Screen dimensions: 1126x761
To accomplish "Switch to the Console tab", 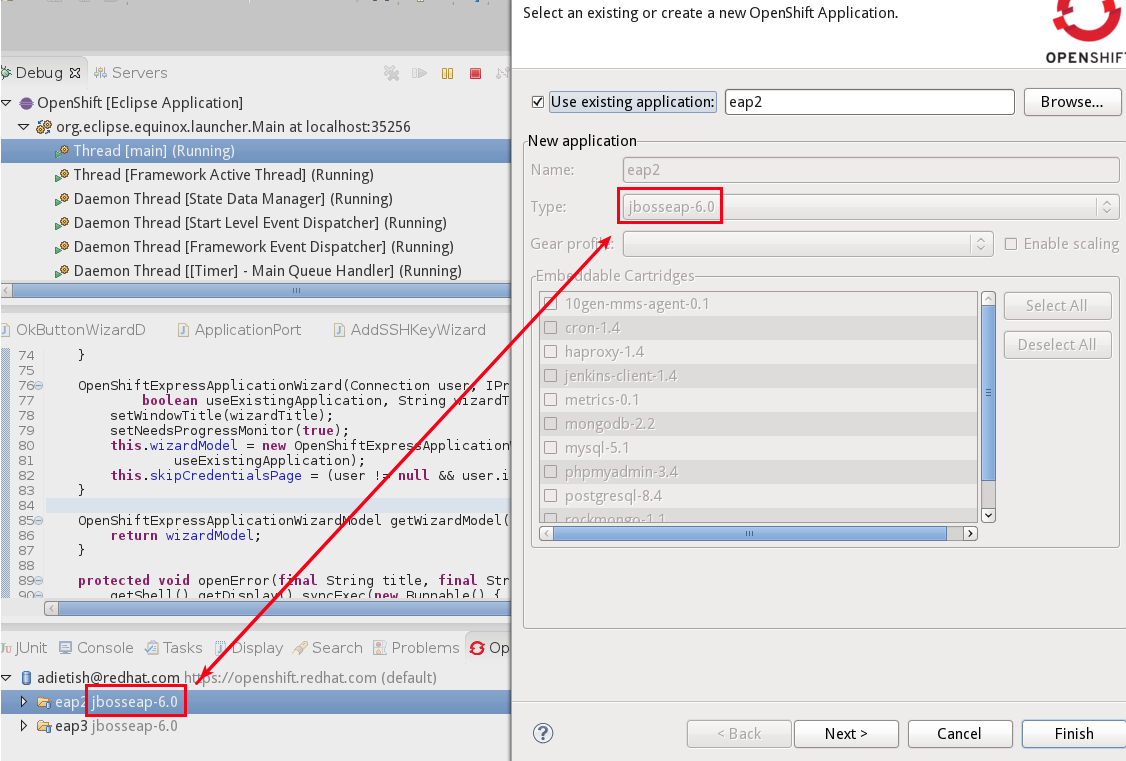I will point(96,648).
